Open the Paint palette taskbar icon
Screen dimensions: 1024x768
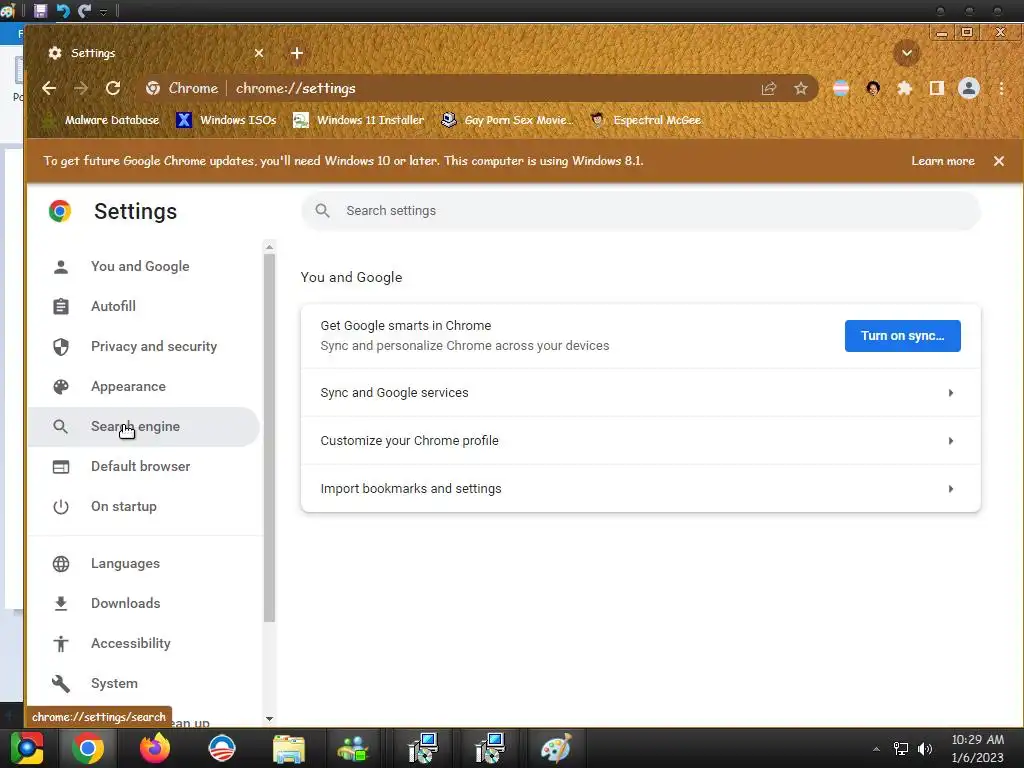pos(555,748)
